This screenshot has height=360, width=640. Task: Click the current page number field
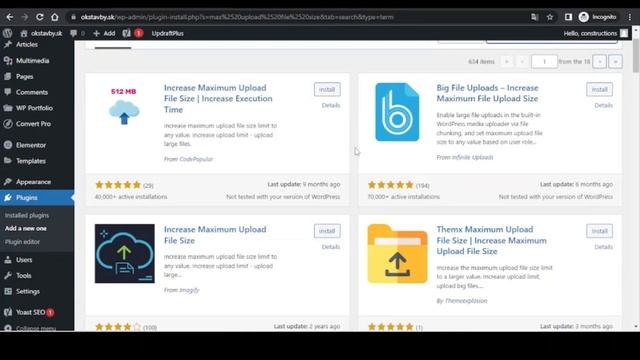(x=544, y=62)
